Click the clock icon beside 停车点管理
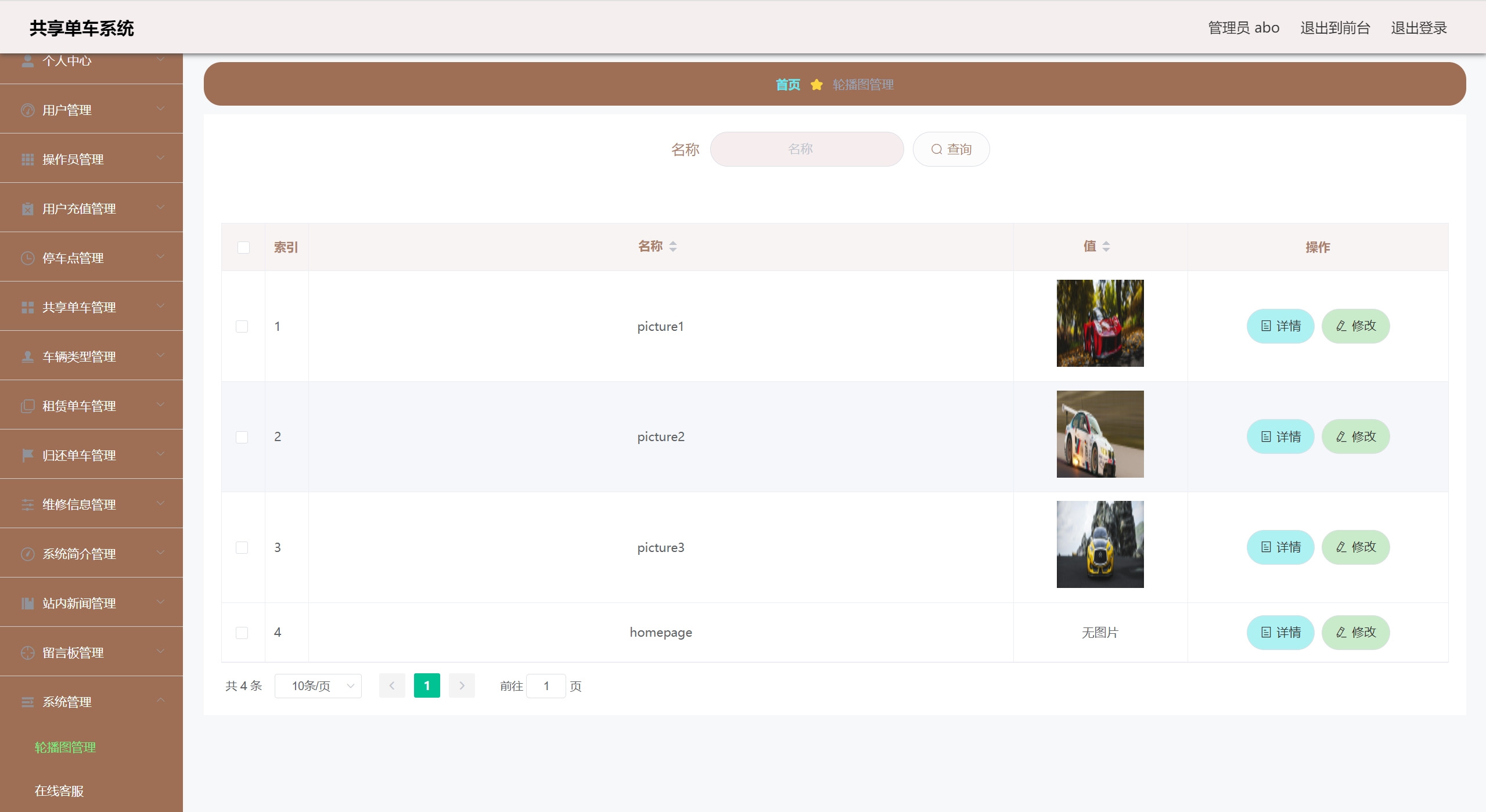1486x812 pixels. pyautogui.click(x=27, y=258)
